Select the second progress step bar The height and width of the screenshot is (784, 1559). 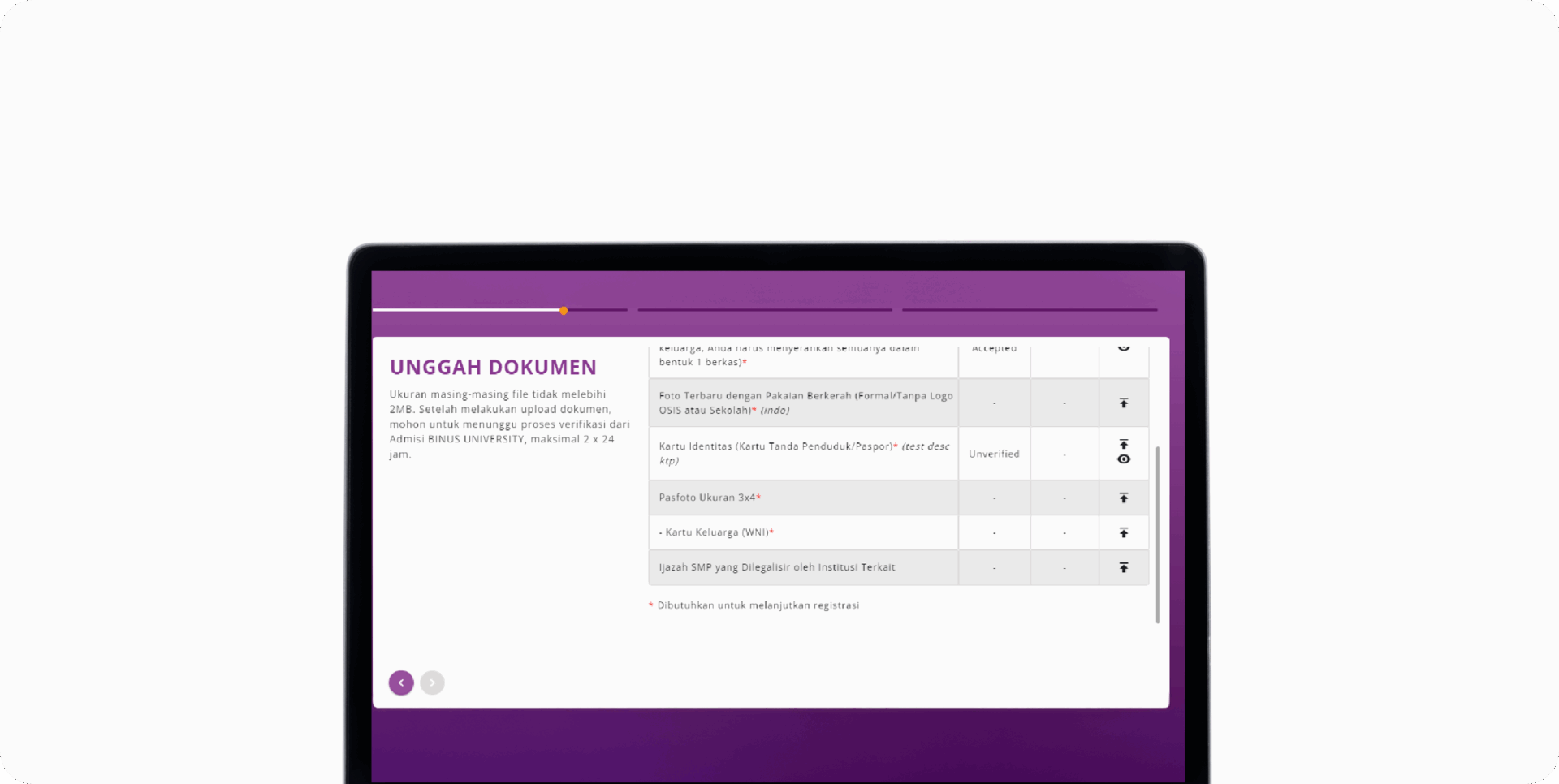764,310
